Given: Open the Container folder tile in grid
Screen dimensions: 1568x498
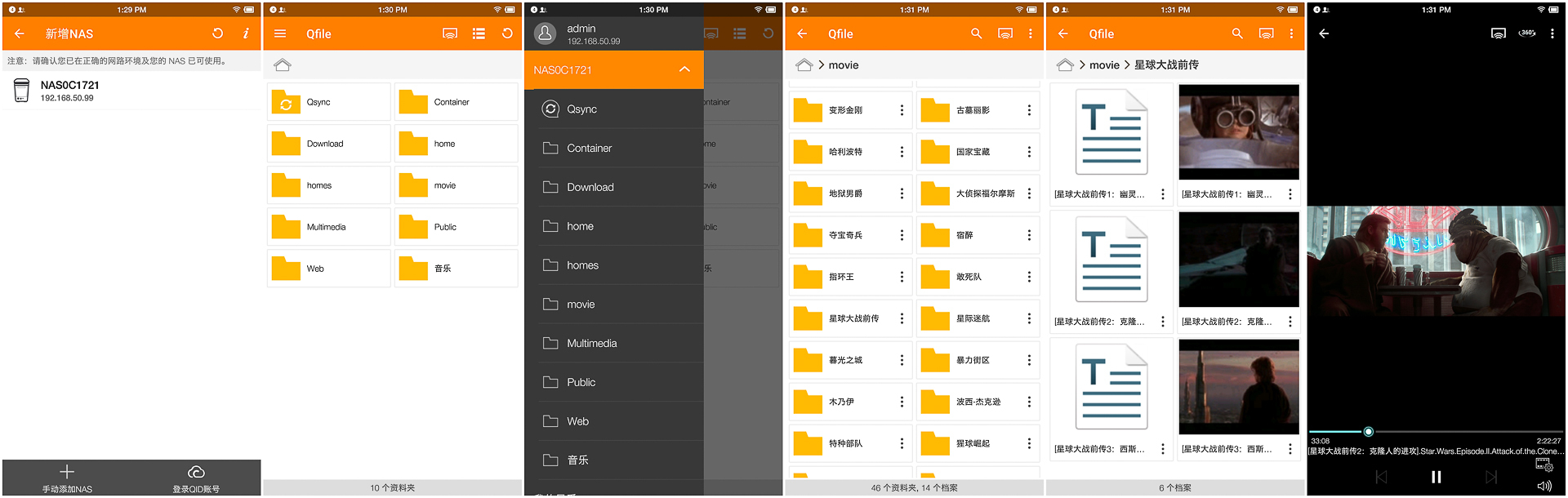Looking at the screenshot, I should click(456, 102).
